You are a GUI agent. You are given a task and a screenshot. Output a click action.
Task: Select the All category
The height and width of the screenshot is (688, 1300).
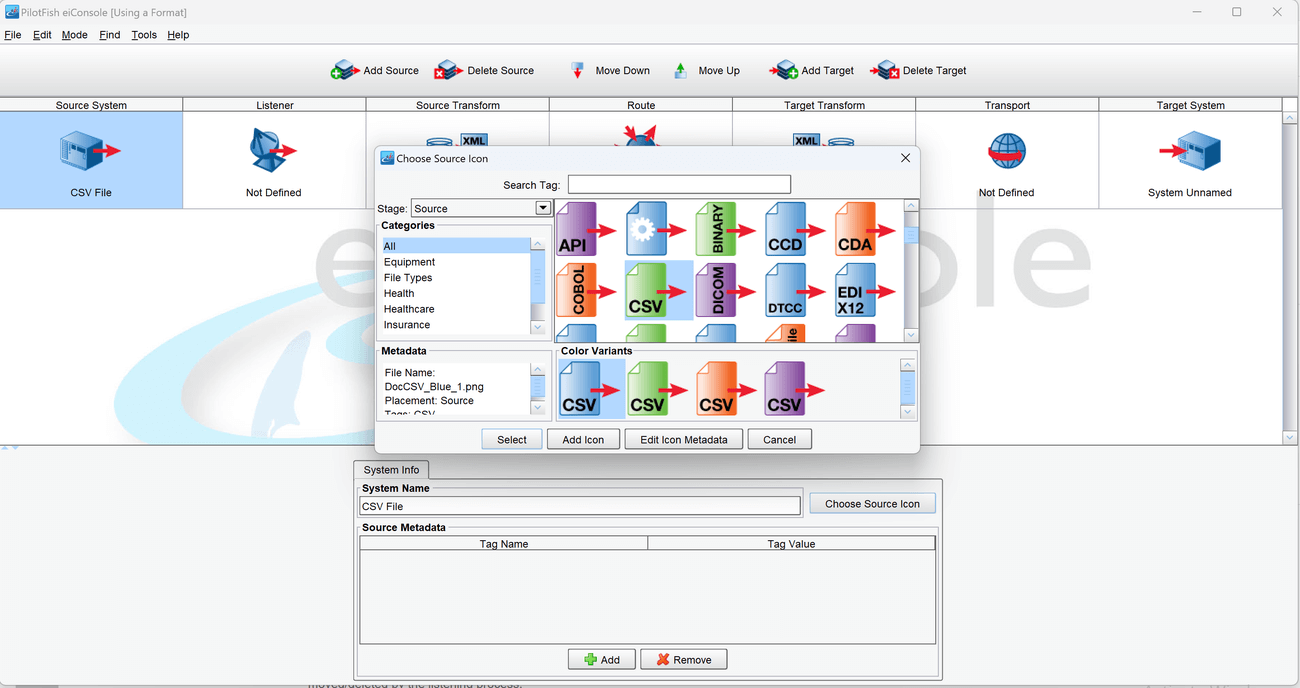(455, 246)
